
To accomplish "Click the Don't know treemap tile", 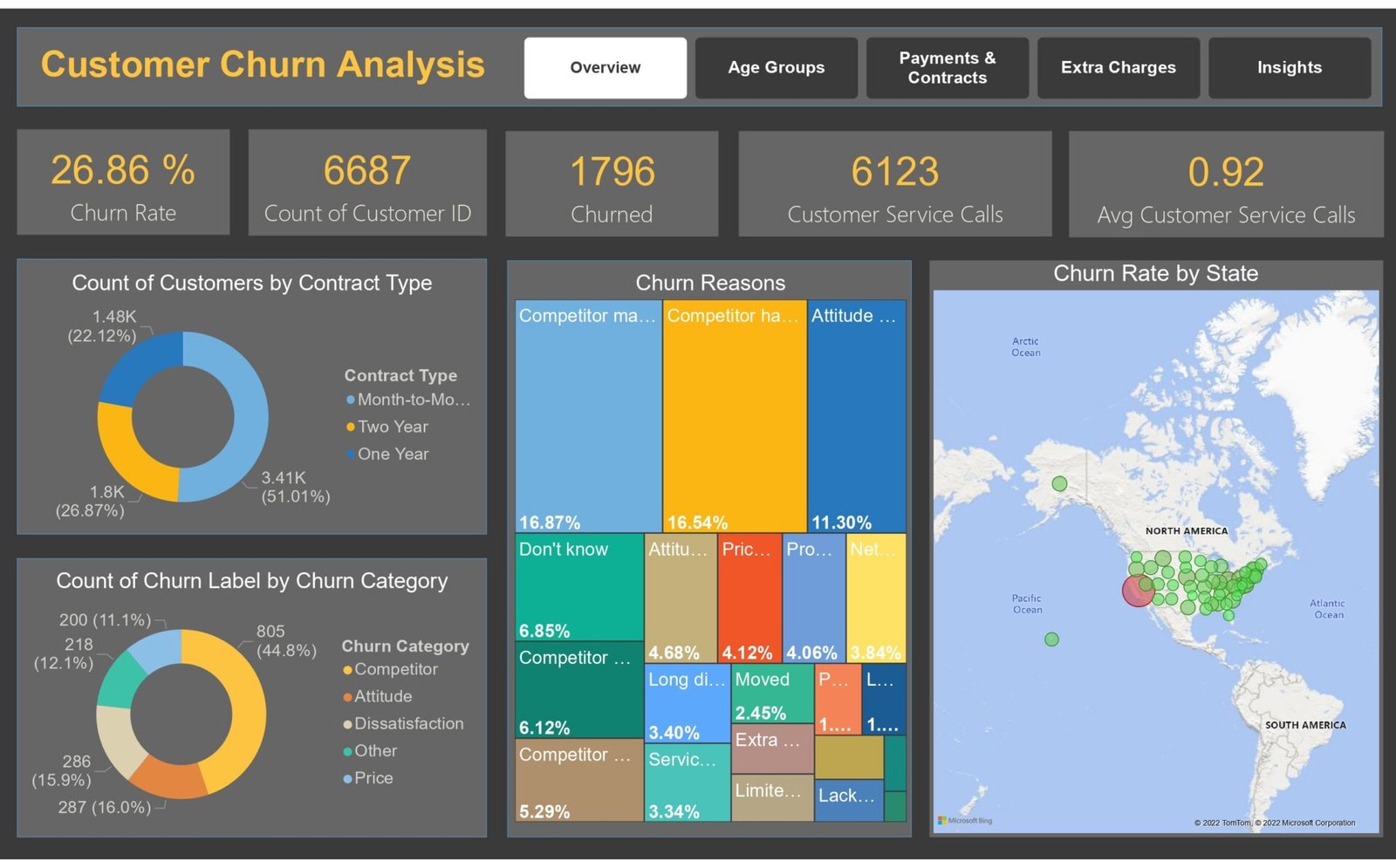I will (578, 589).
